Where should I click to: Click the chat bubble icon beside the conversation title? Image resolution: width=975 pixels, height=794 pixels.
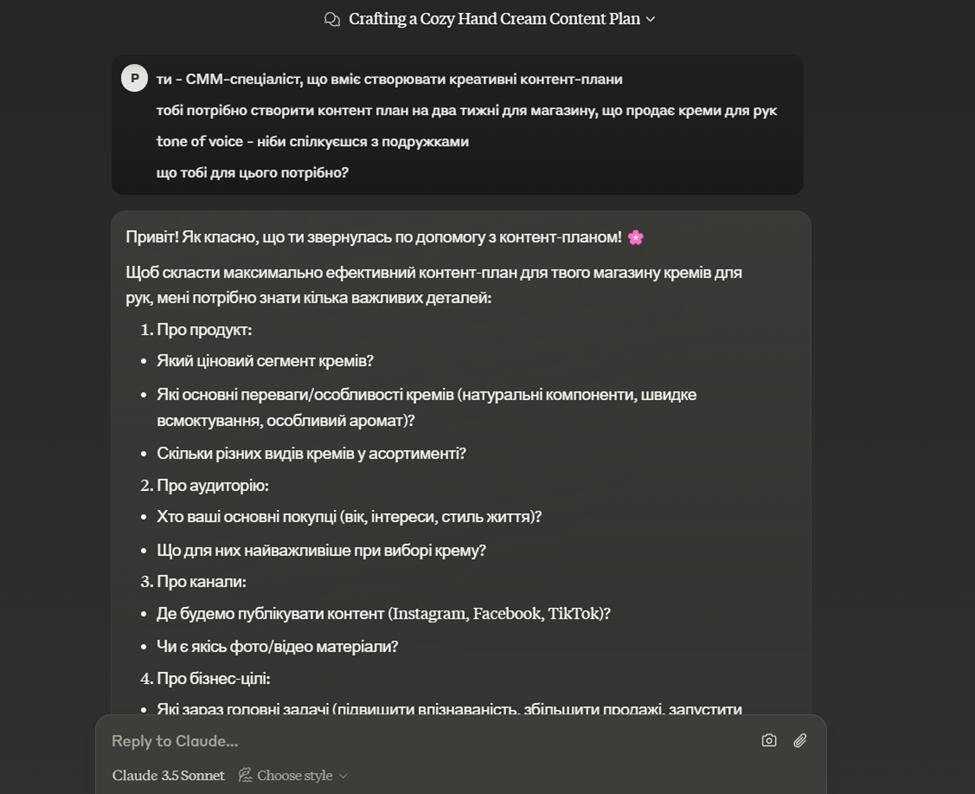(330, 18)
